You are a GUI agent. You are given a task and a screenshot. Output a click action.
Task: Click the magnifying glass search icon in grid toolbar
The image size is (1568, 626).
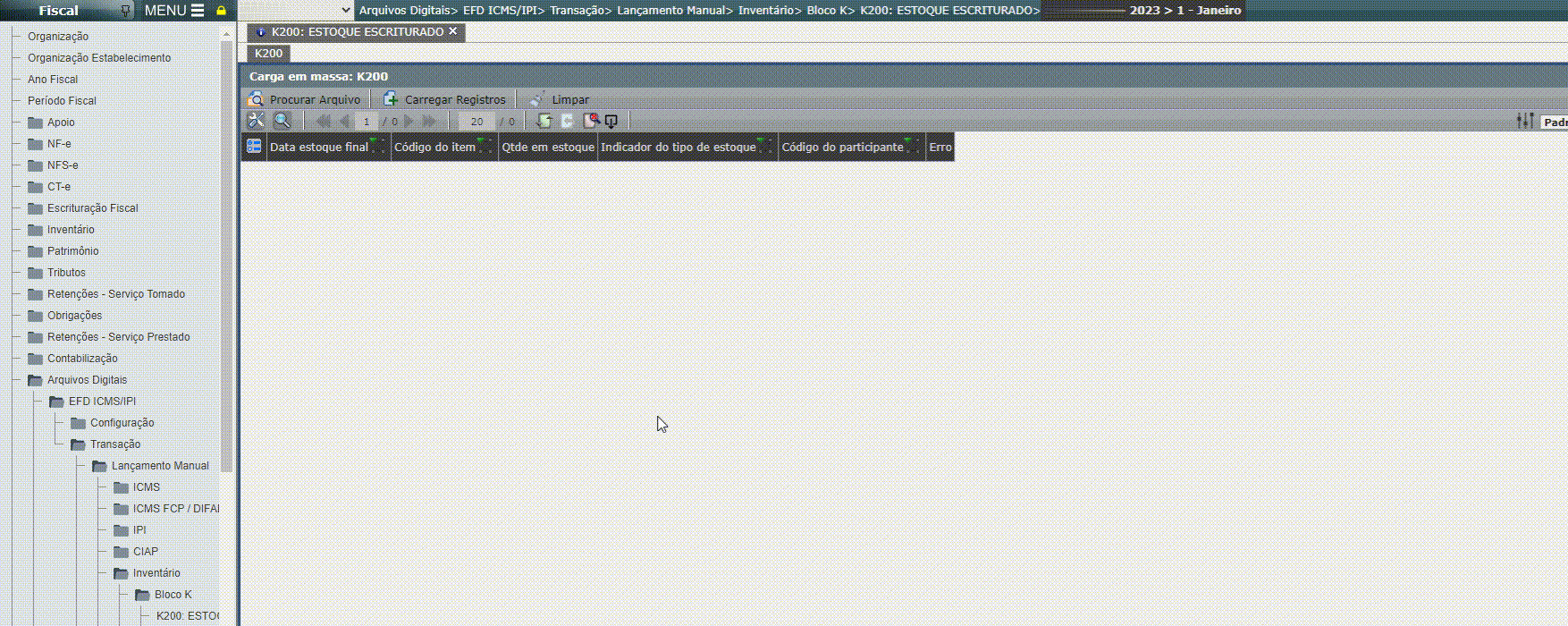pyautogui.click(x=282, y=121)
